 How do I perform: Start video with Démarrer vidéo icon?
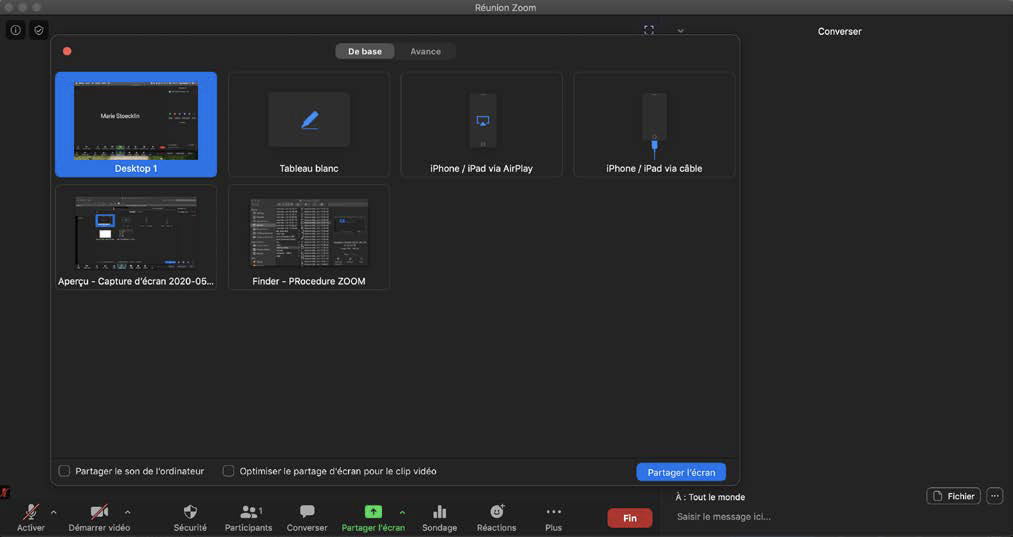pyautogui.click(x=99, y=512)
